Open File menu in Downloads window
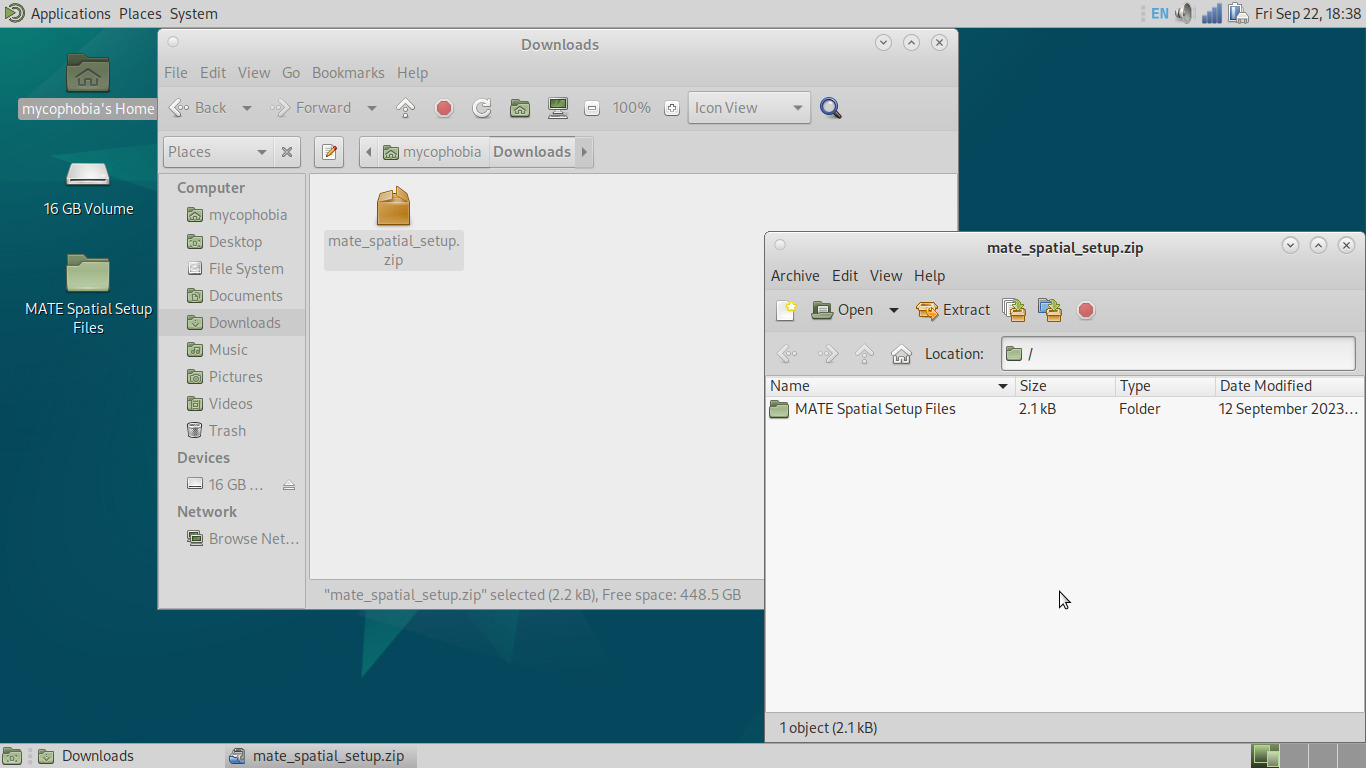Screen dimensions: 1366x768 pos(176,73)
